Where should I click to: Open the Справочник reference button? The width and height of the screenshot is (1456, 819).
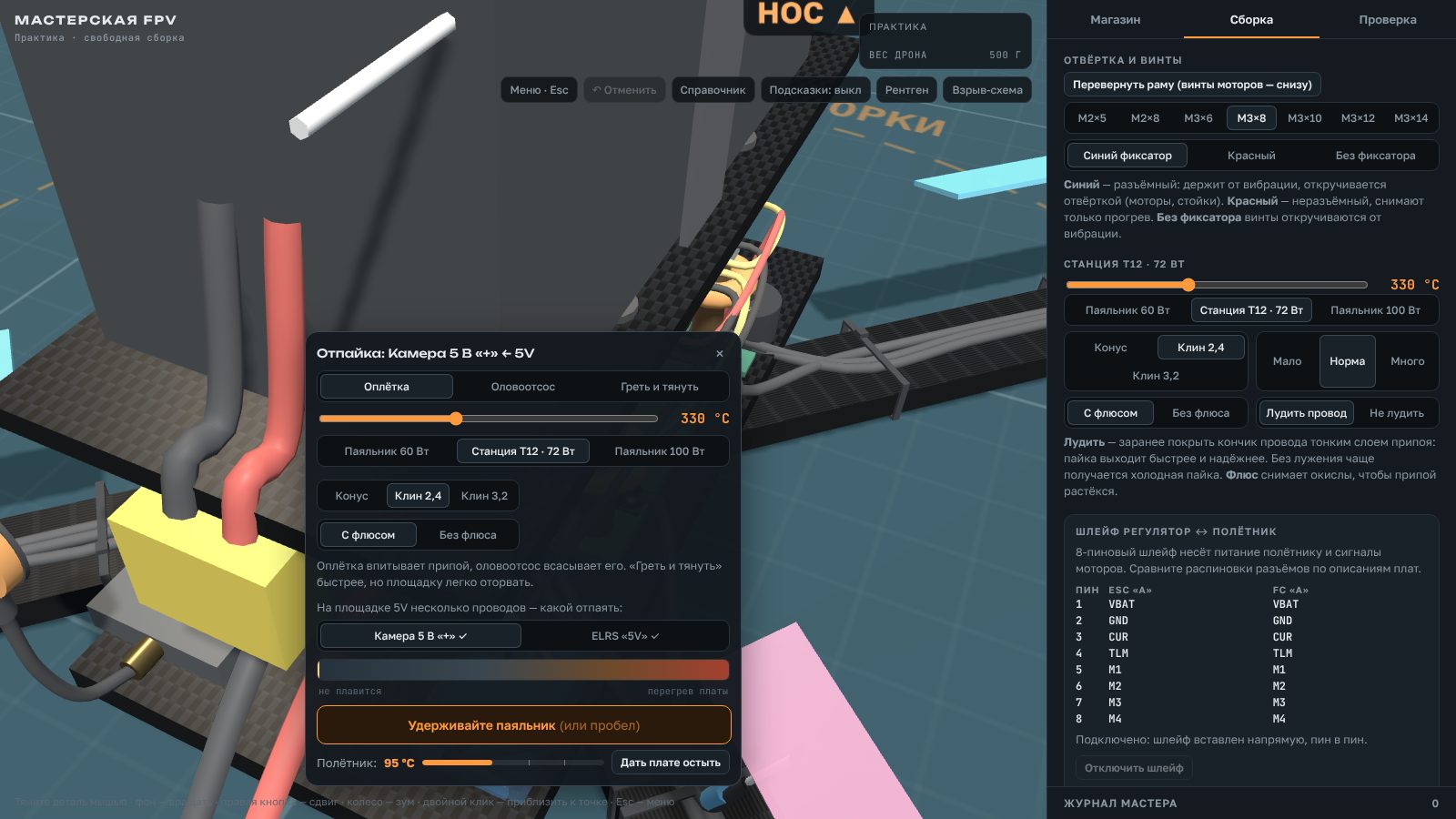713,90
